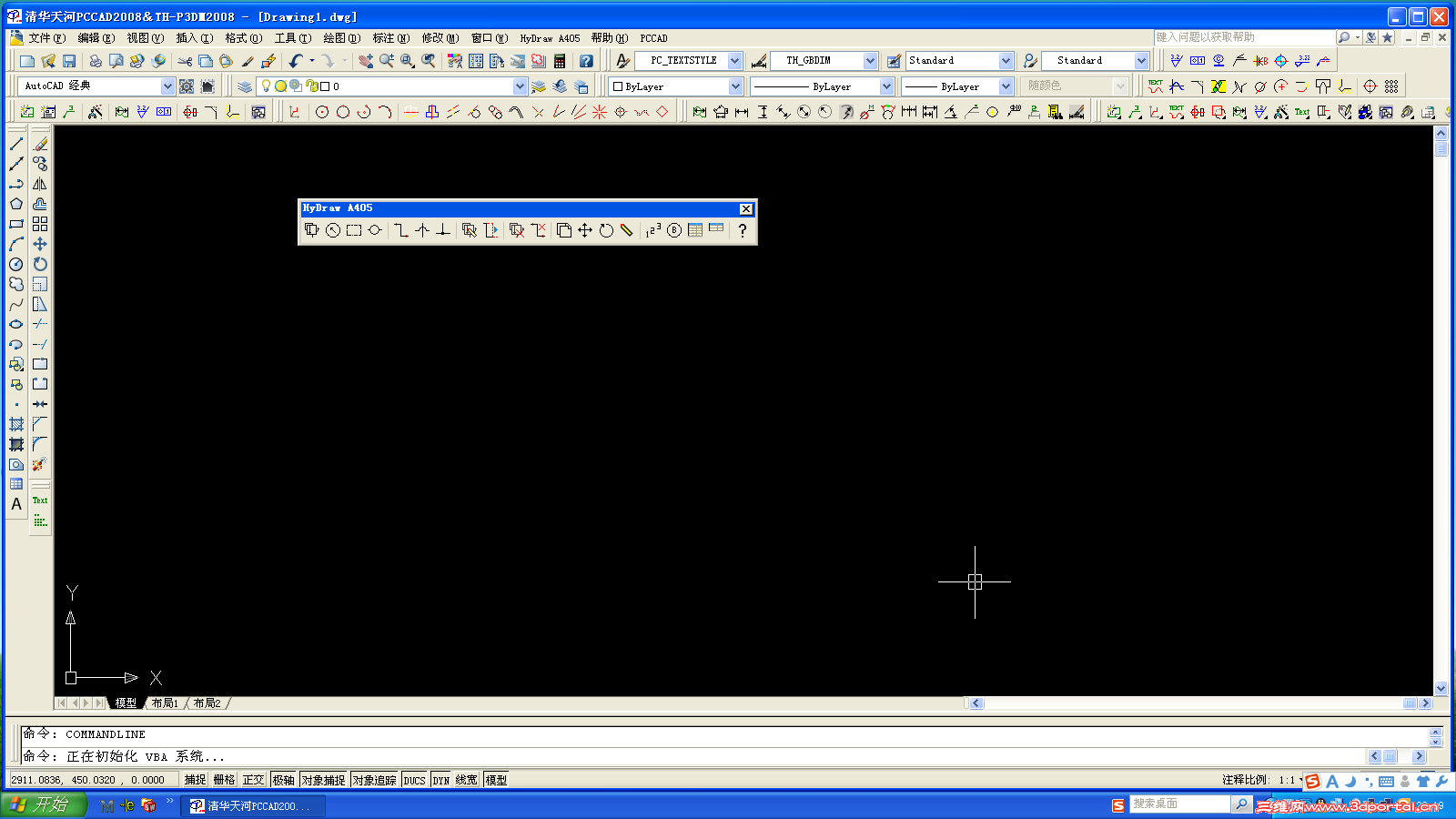Open the 编辑(E) menu
This screenshot has height=819, width=1456.
96,38
